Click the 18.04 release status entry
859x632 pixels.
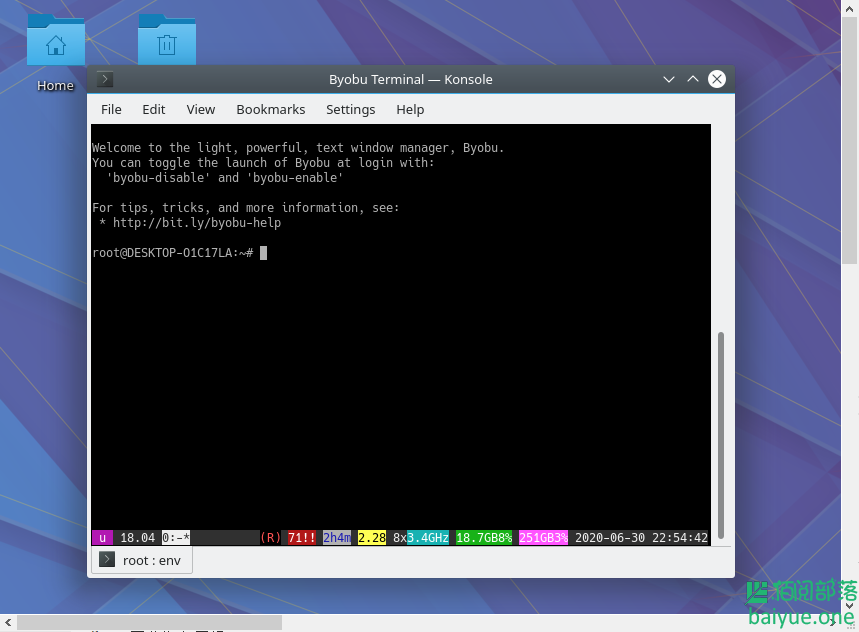pyautogui.click(x=138, y=538)
